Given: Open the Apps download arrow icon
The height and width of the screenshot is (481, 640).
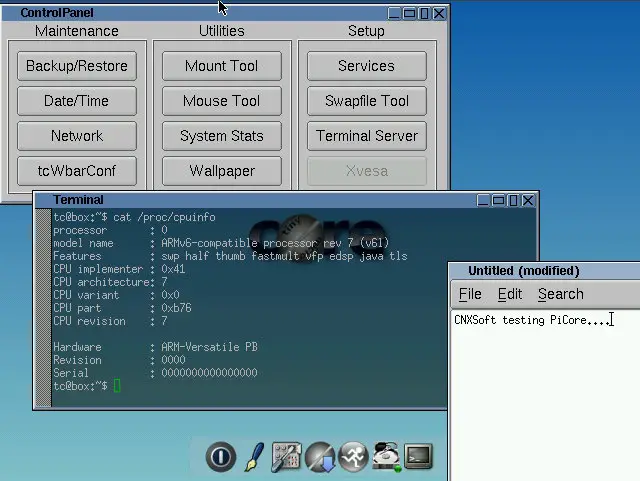Looking at the screenshot, I should [x=320, y=457].
